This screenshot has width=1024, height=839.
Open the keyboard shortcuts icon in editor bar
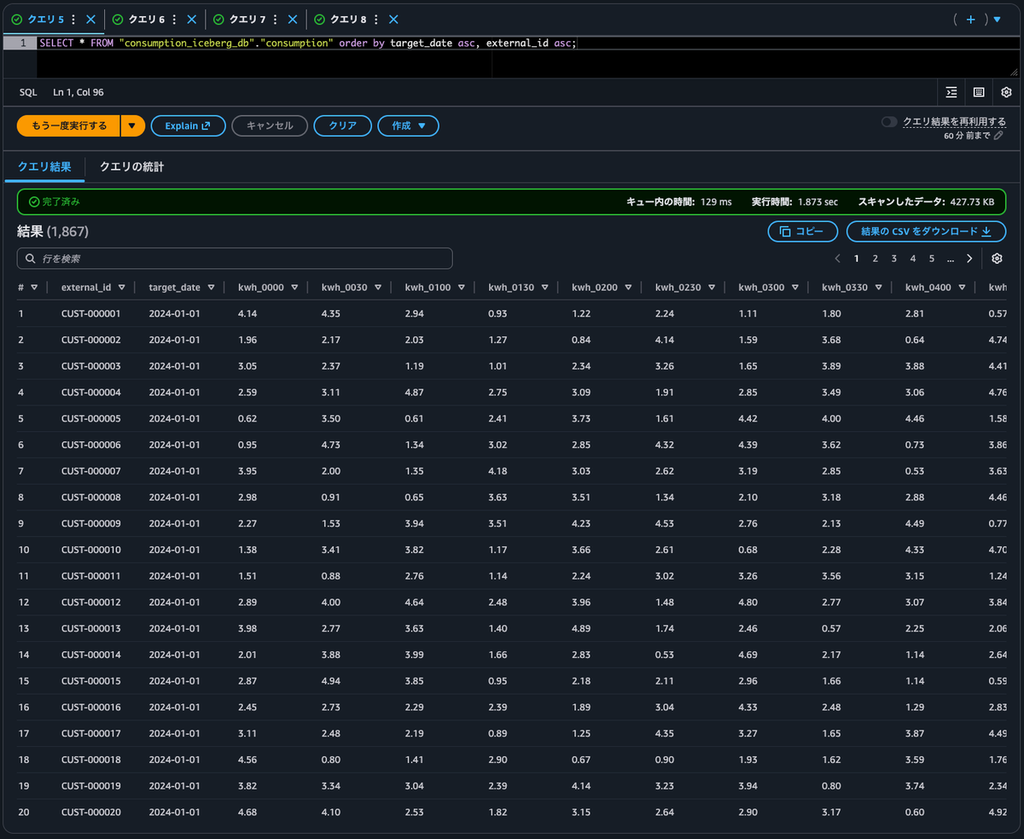point(979,92)
